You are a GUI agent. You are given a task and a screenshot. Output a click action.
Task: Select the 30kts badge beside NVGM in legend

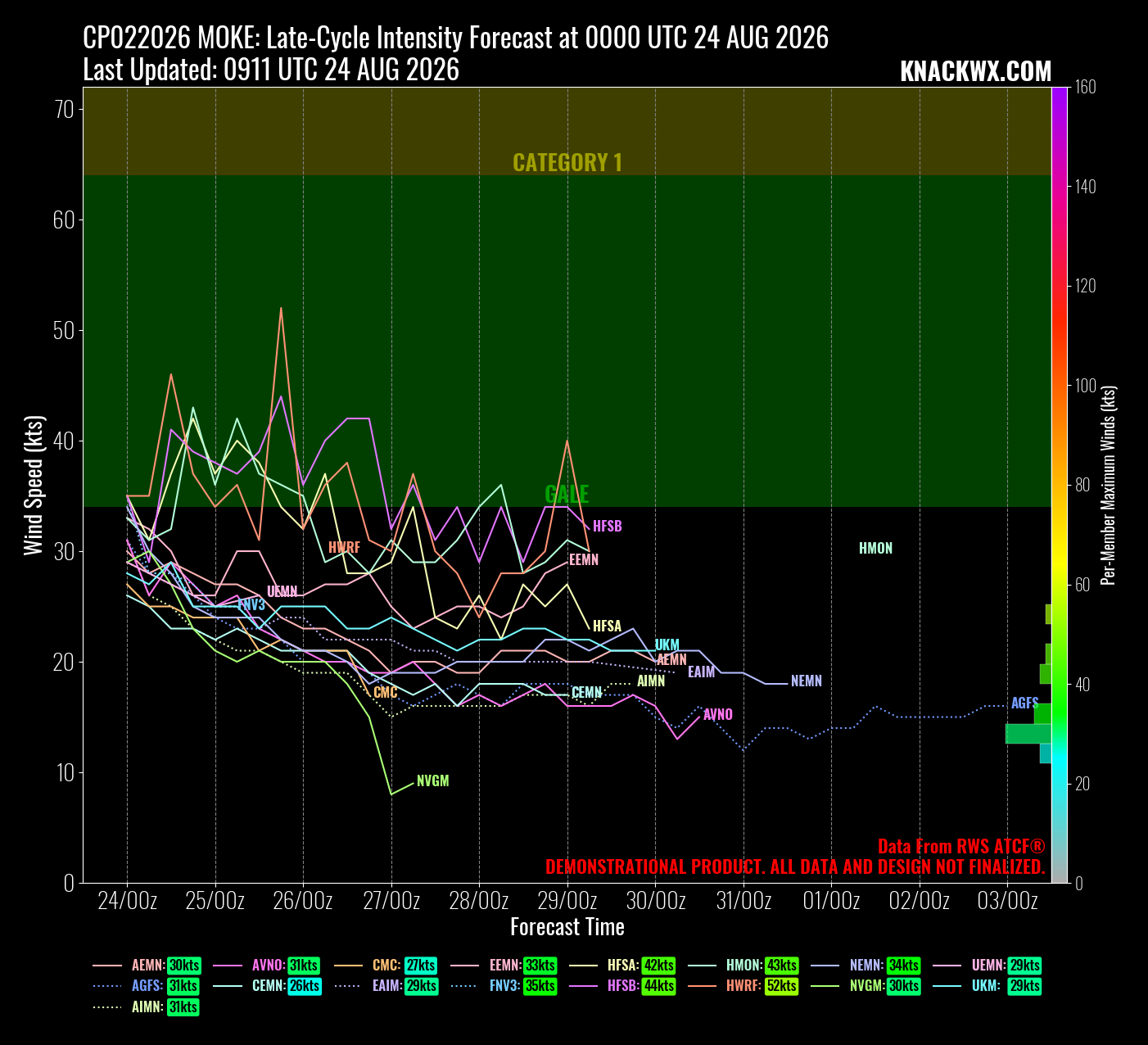tap(904, 986)
